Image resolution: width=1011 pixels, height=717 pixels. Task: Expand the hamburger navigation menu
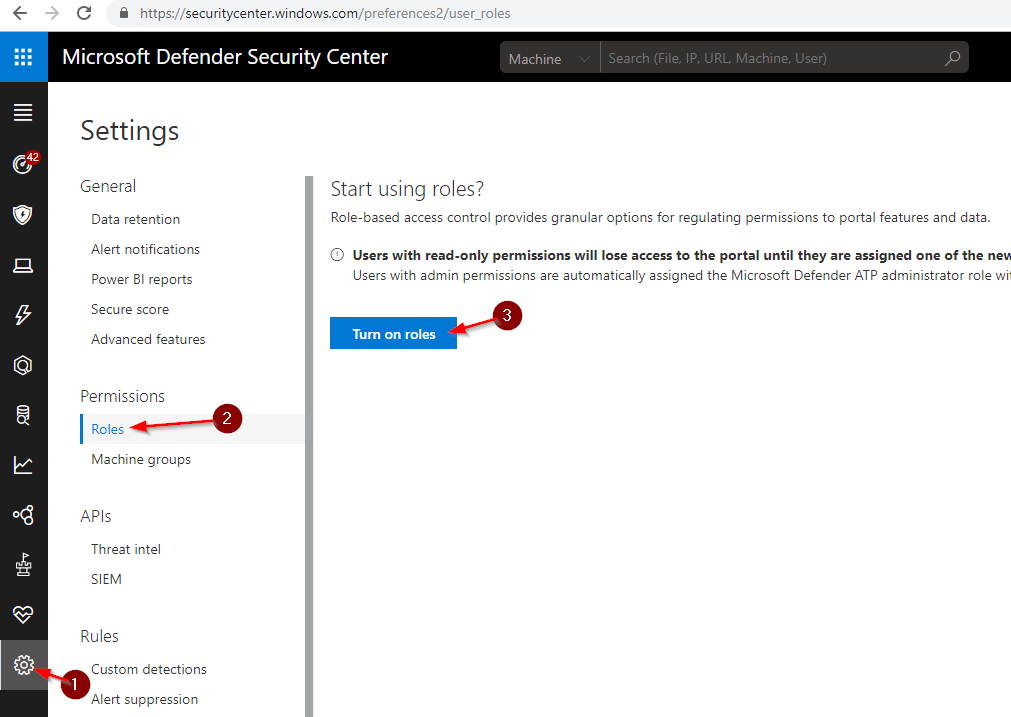pos(23,113)
